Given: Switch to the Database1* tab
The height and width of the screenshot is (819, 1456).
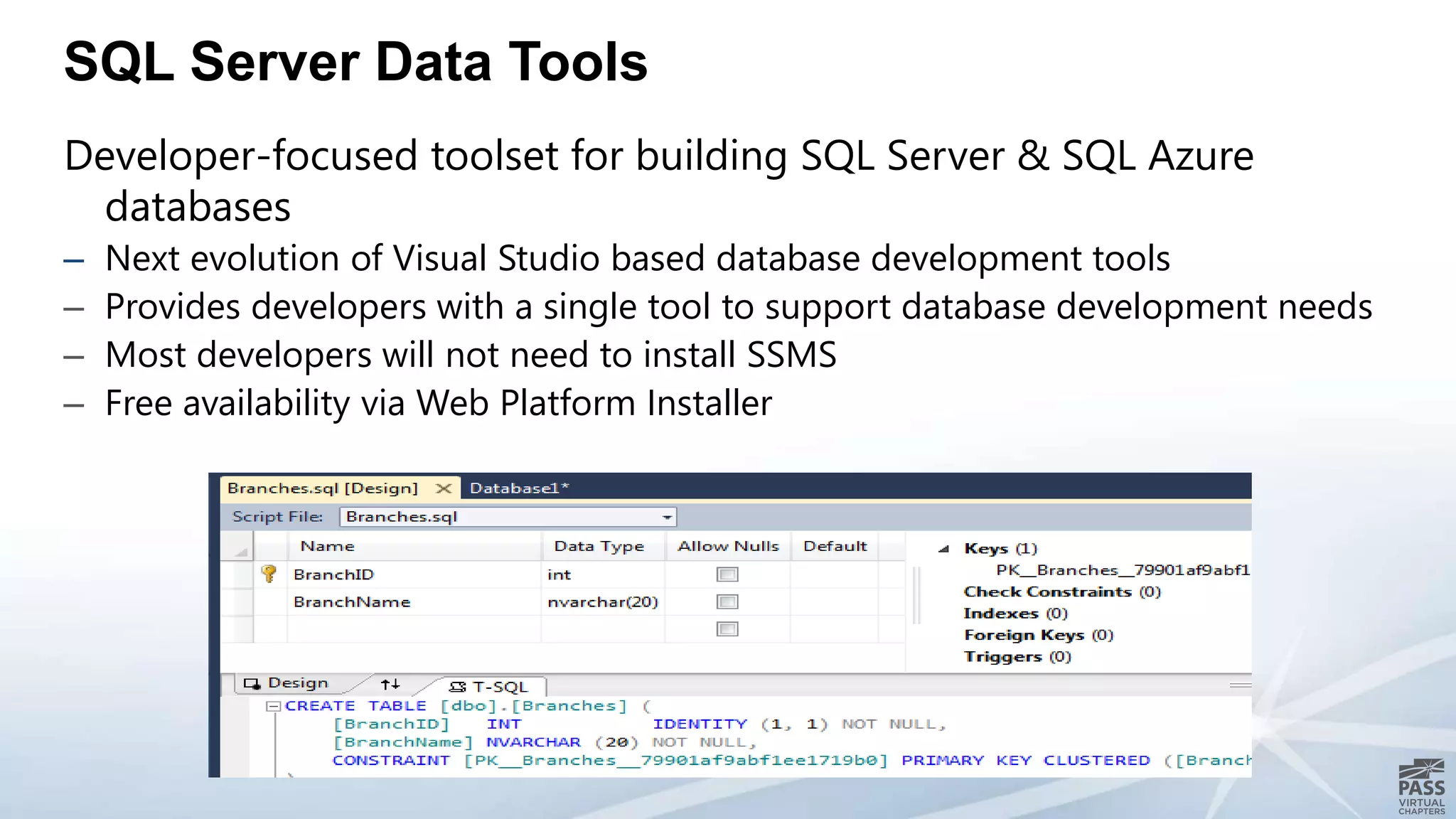Looking at the screenshot, I should coord(519,488).
